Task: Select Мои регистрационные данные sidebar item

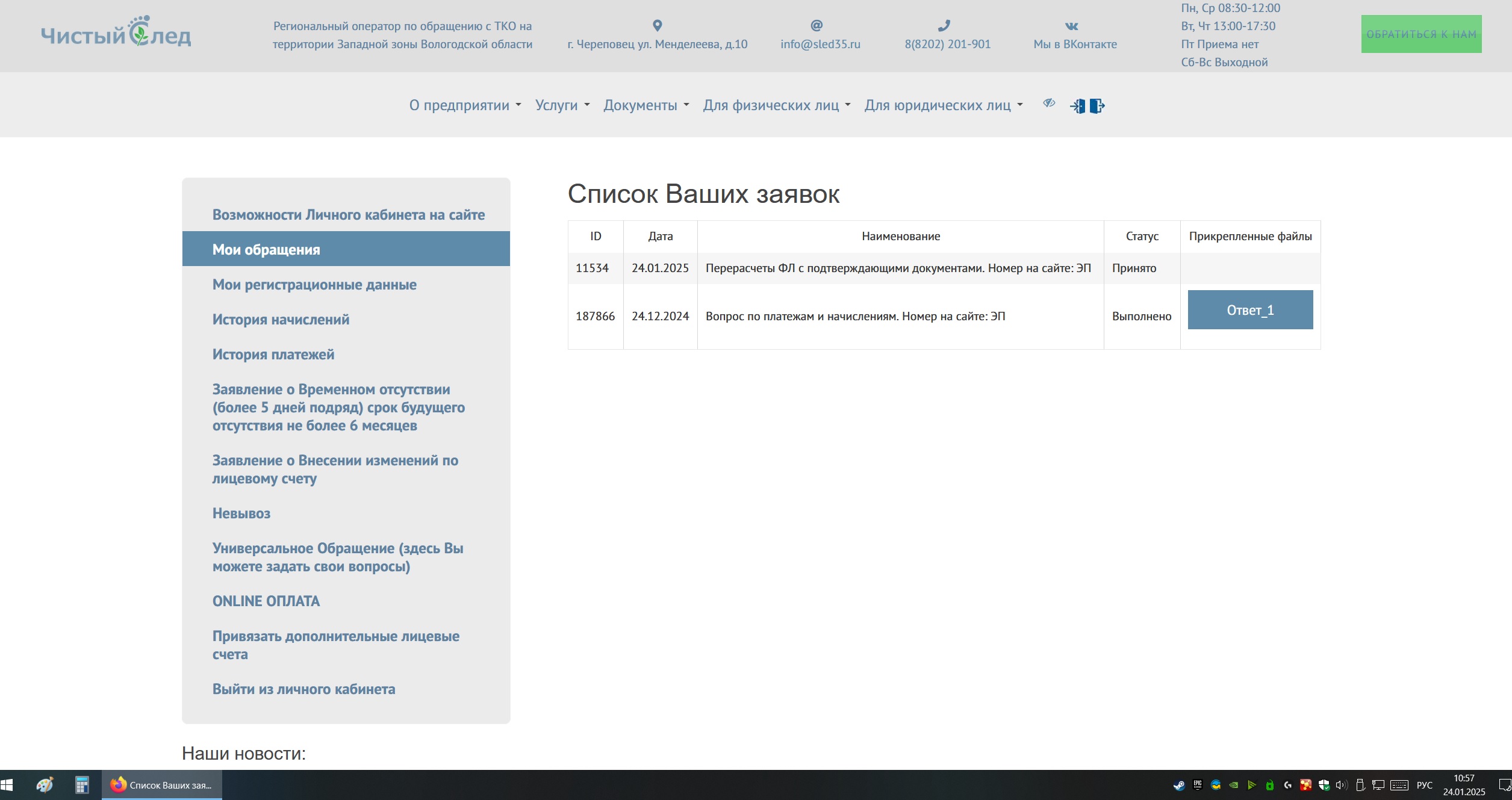Action: coord(314,285)
